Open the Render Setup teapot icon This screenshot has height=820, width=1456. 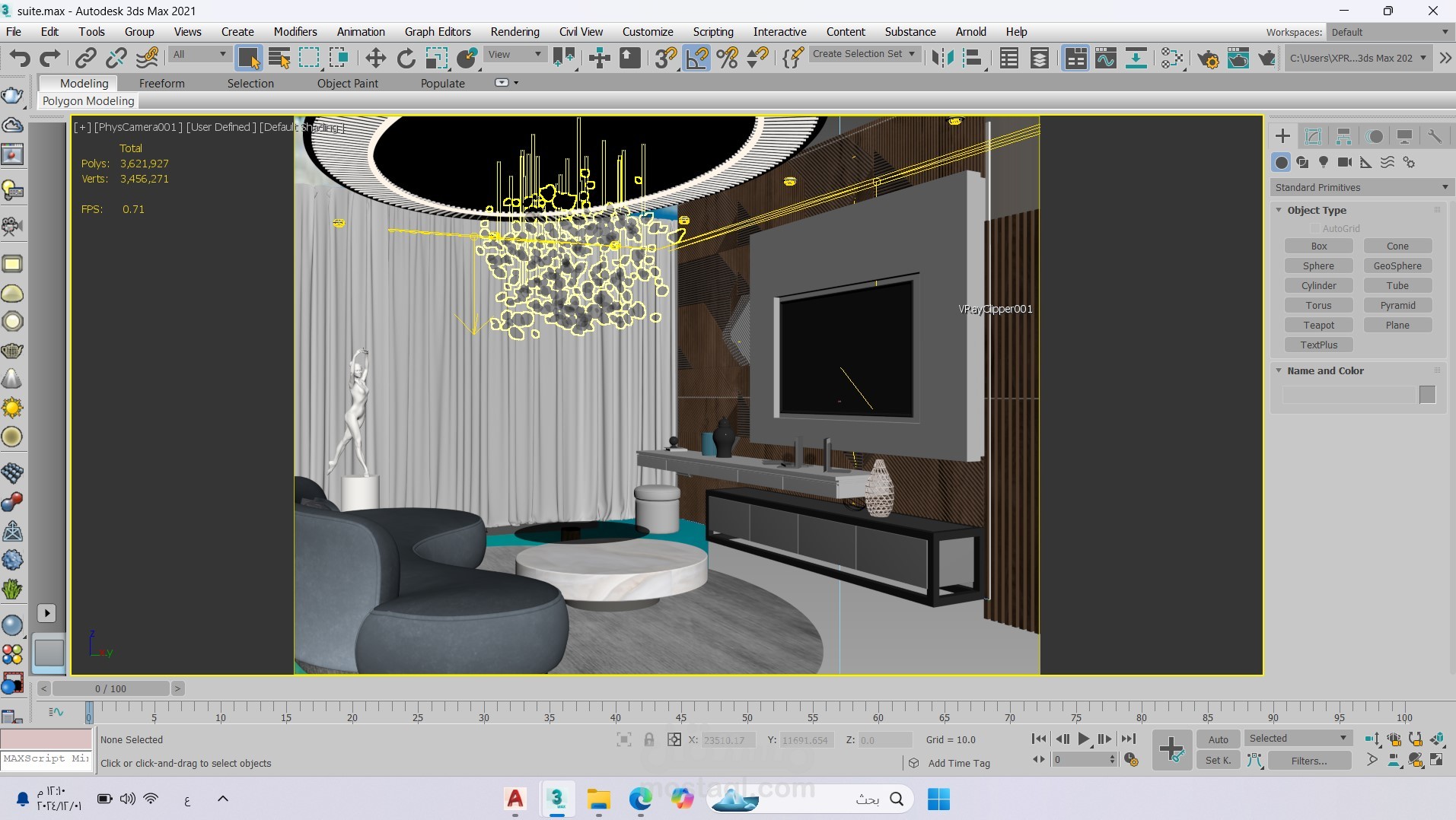(1208, 58)
